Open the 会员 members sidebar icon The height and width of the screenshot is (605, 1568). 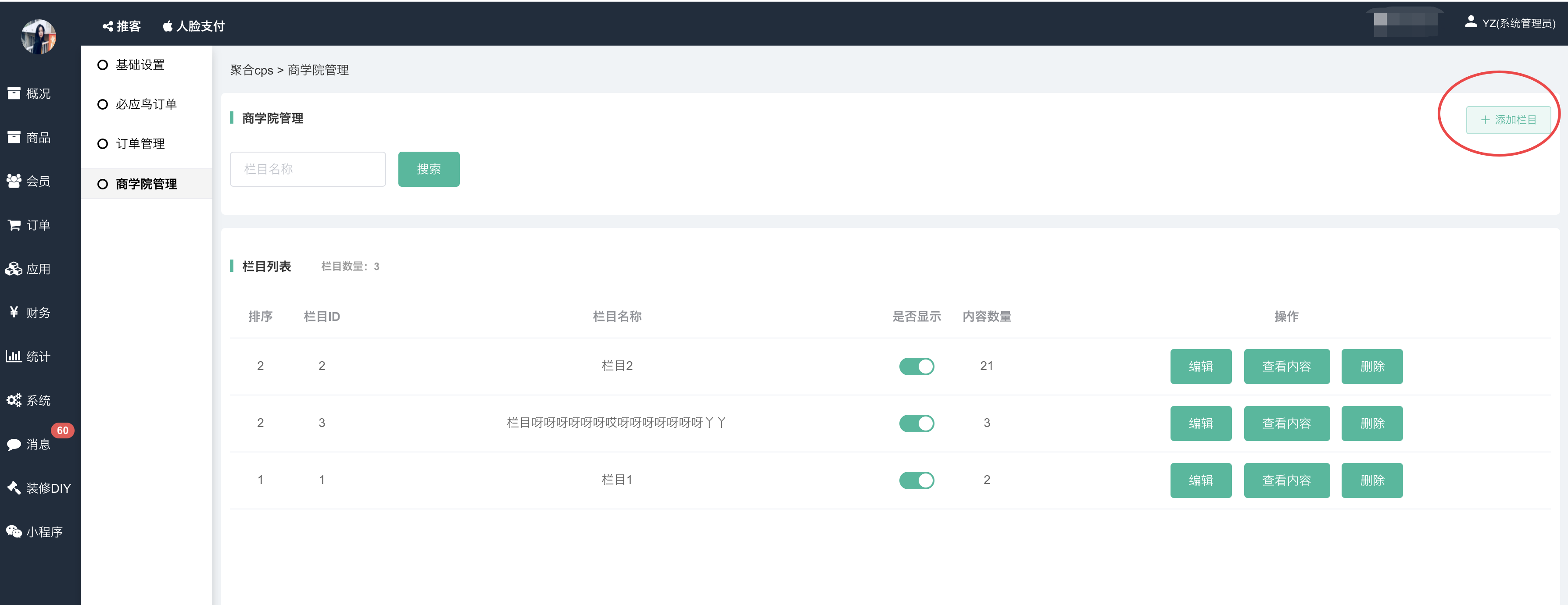(x=14, y=181)
